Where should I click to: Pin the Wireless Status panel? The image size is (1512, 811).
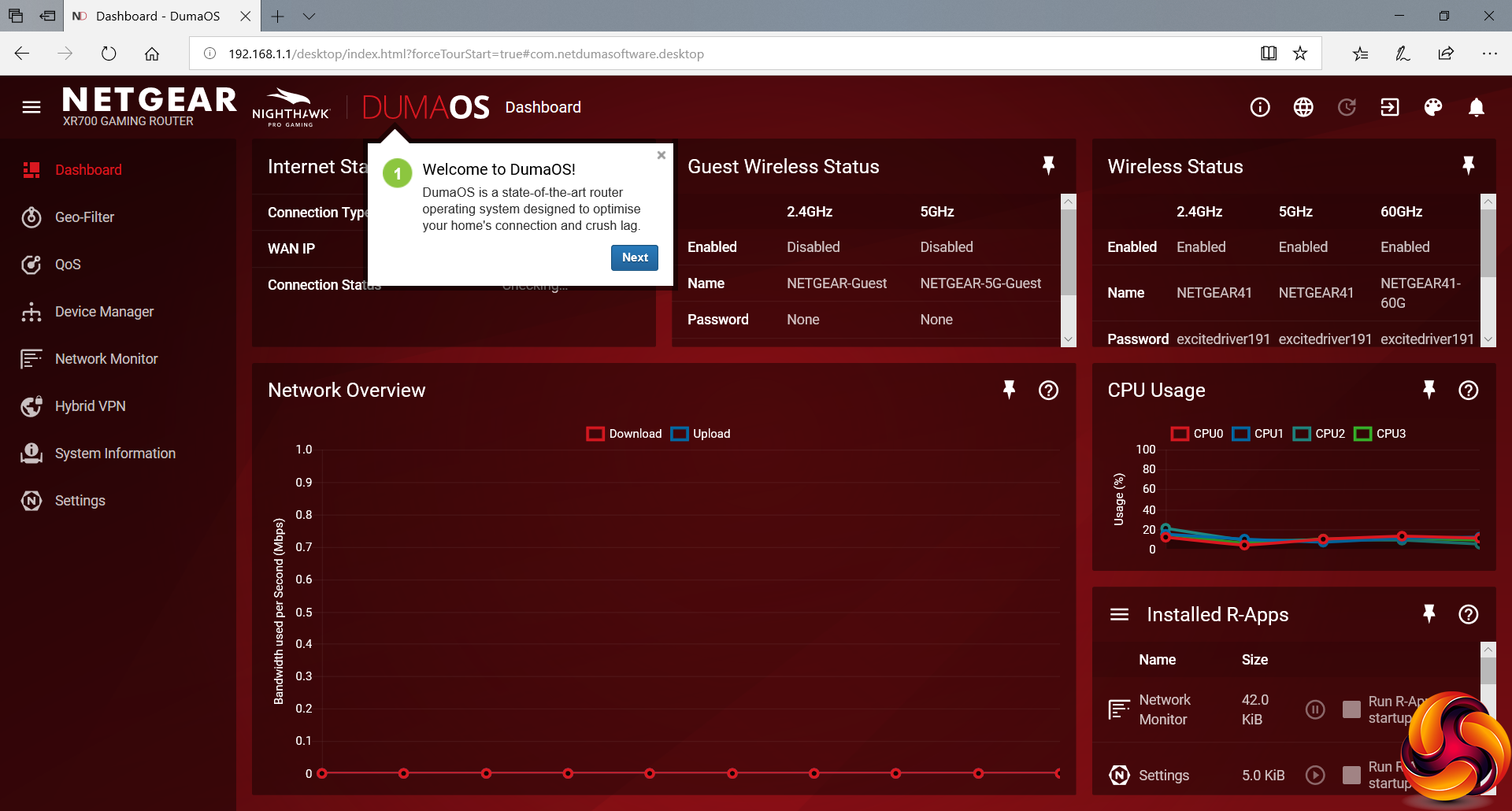pos(1468,165)
